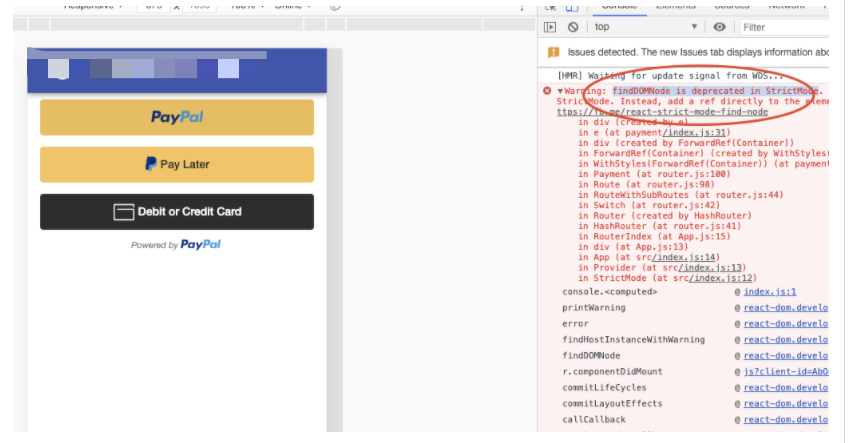Open the 'top' JavaScript context dropdown
Image resolution: width=850 pixels, height=443 pixels.
click(x=645, y=27)
